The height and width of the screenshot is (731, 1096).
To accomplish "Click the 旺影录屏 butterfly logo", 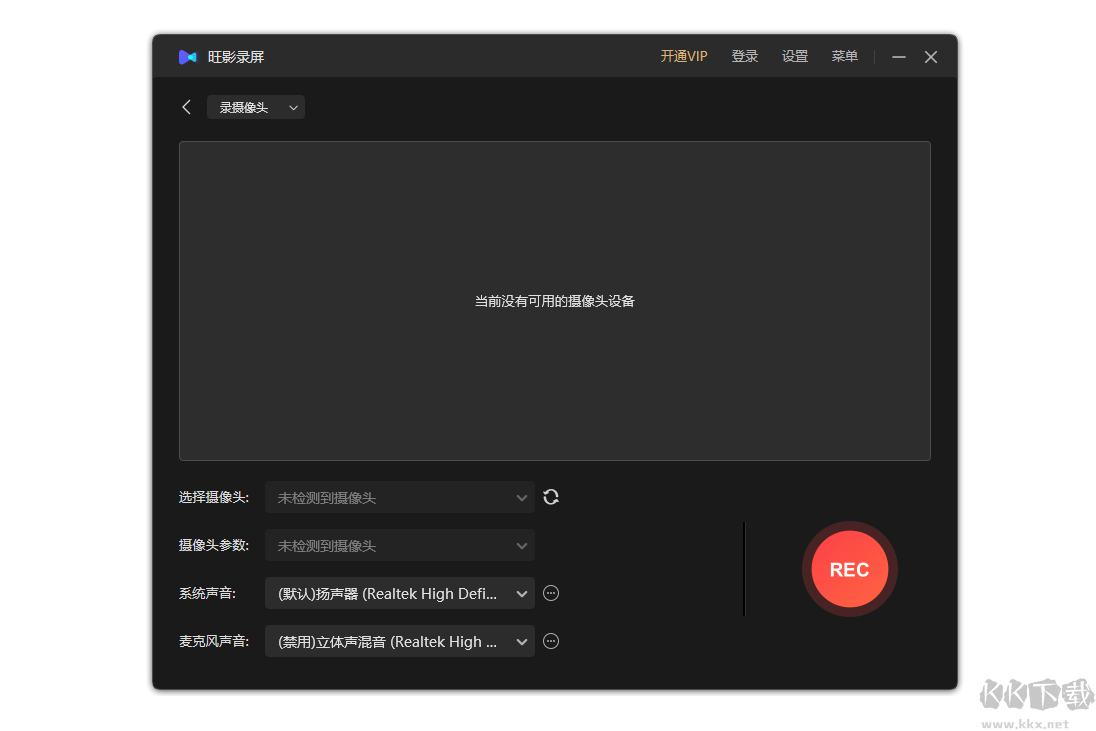I will tap(188, 56).
